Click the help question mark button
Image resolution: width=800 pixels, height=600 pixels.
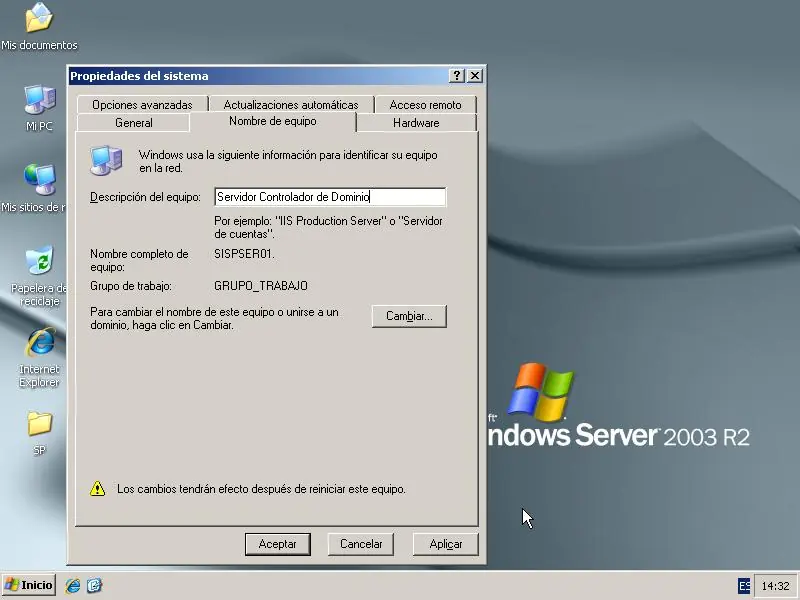457,76
